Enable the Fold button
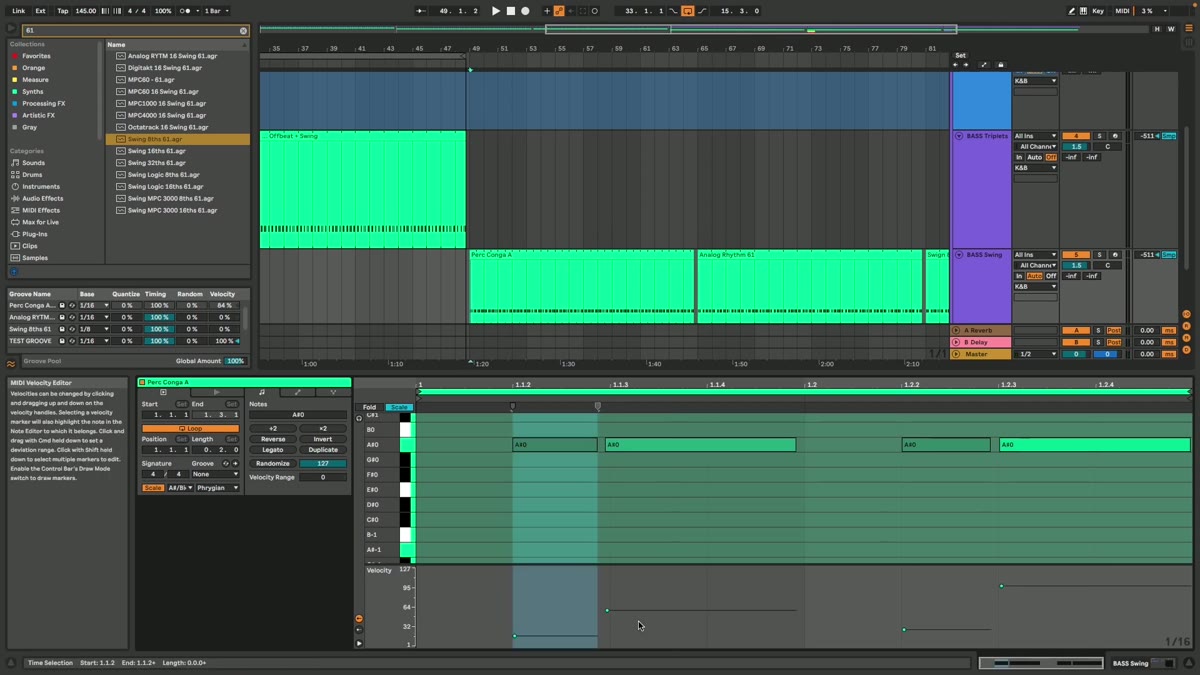This screenshot has height=675, width=1200. click(370, 407)
